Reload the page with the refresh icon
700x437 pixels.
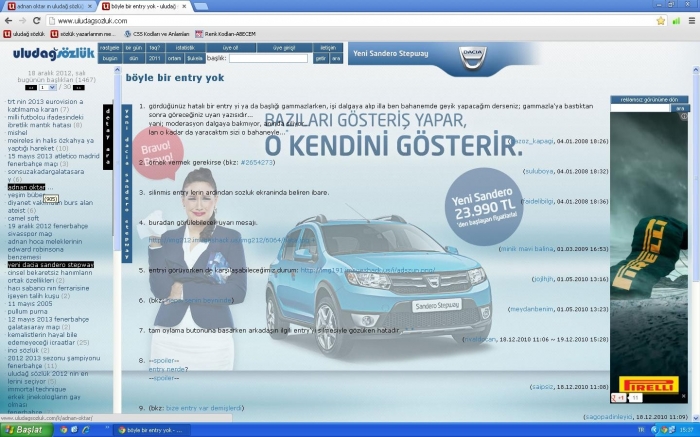coord(37,21)
